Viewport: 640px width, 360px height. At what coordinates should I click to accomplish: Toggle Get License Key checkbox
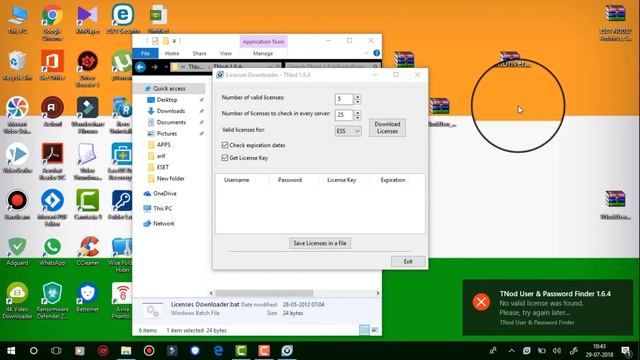pyautogui.click(x=224, y=158)
